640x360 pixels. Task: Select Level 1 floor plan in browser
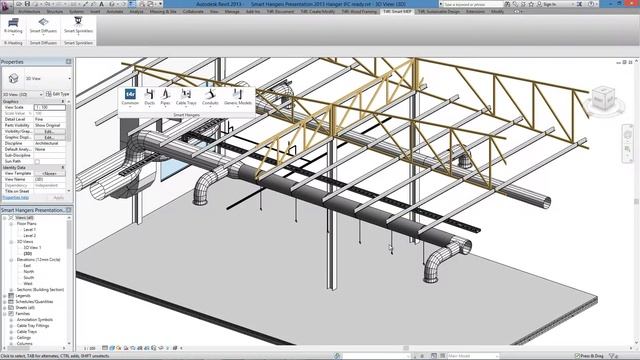pyautogui.click(x=29, y=230)
